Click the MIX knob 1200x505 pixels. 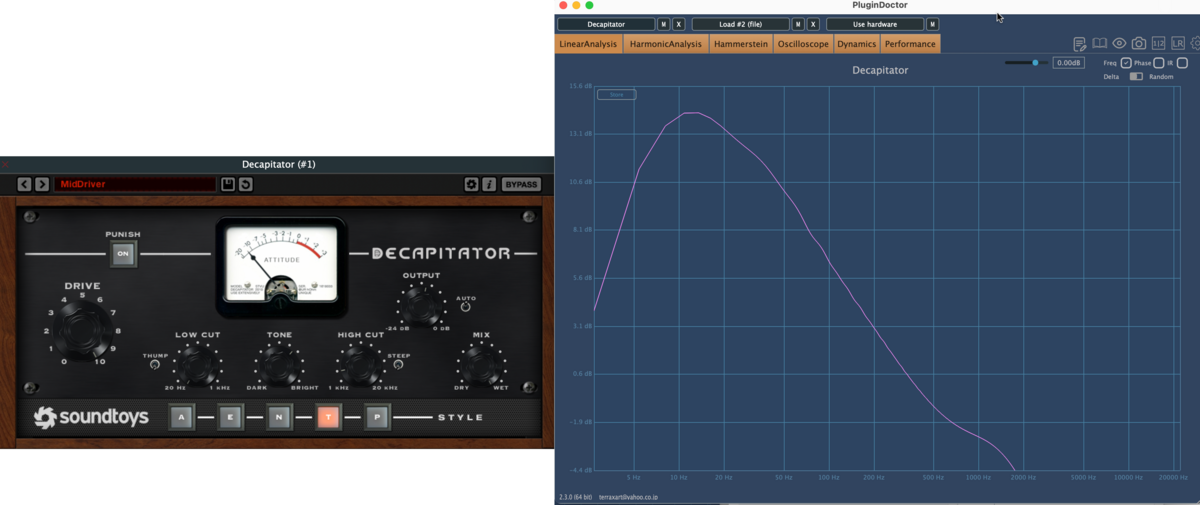(481, 364)
